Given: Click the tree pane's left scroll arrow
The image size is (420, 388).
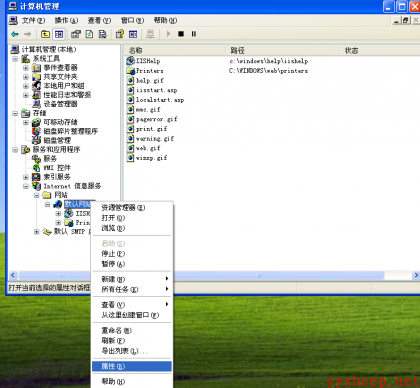Looking at the screenshot, I should pyautogui.click(x=13, y=275).
